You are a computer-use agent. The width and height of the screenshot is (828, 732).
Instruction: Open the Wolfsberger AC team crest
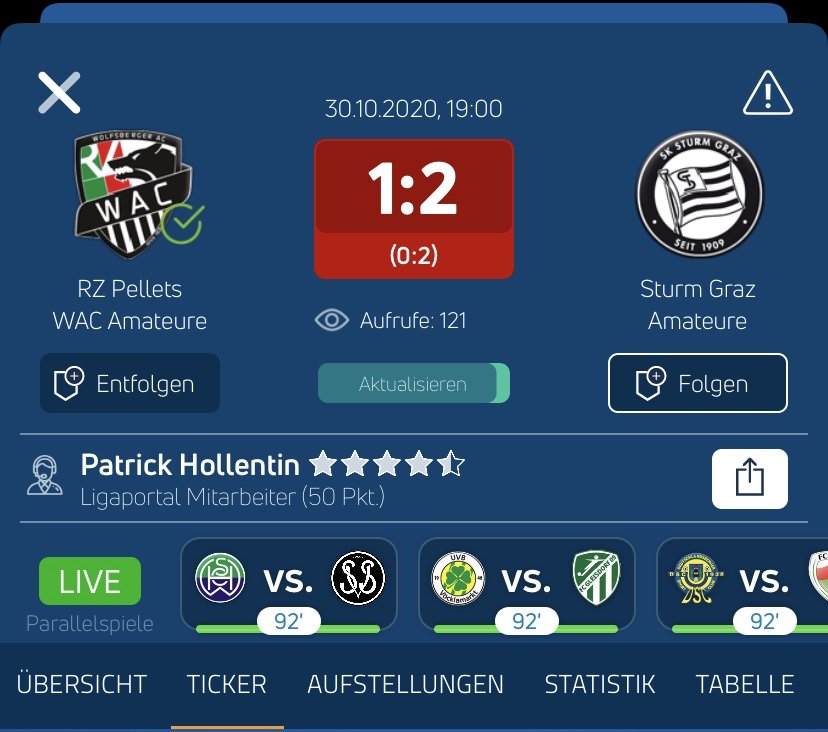135,195
